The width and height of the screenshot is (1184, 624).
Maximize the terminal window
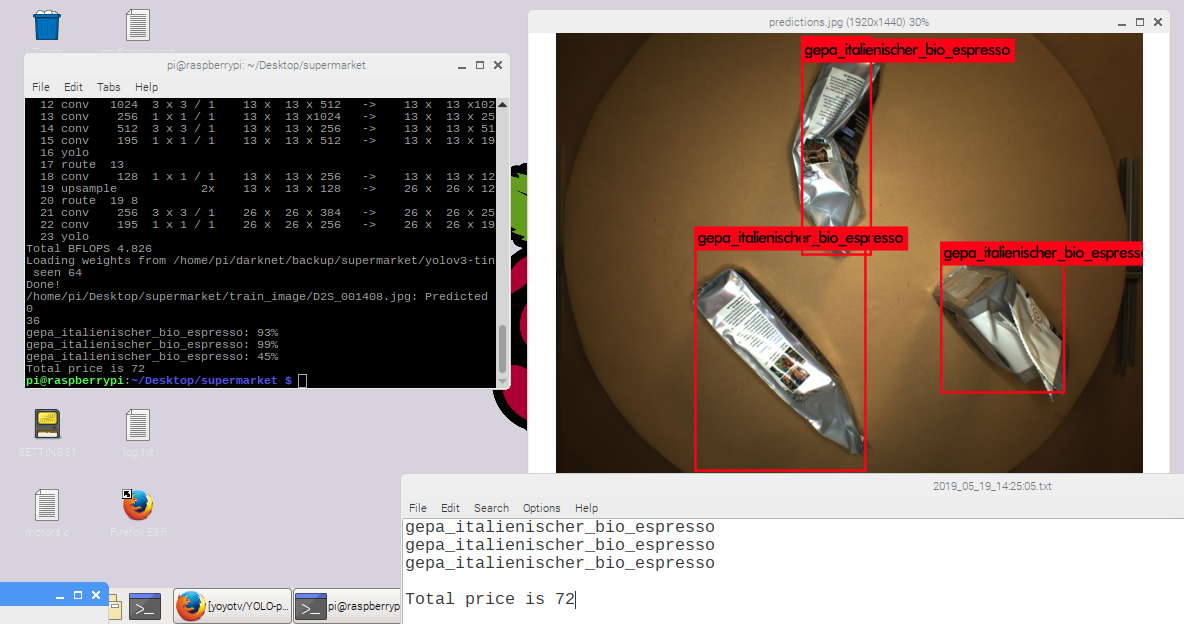point(479,66)
